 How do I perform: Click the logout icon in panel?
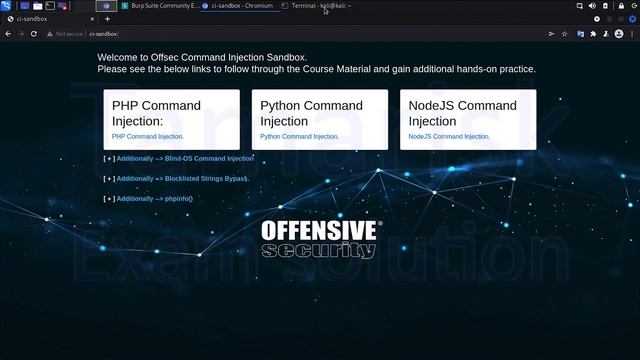(x=633, y=6)
